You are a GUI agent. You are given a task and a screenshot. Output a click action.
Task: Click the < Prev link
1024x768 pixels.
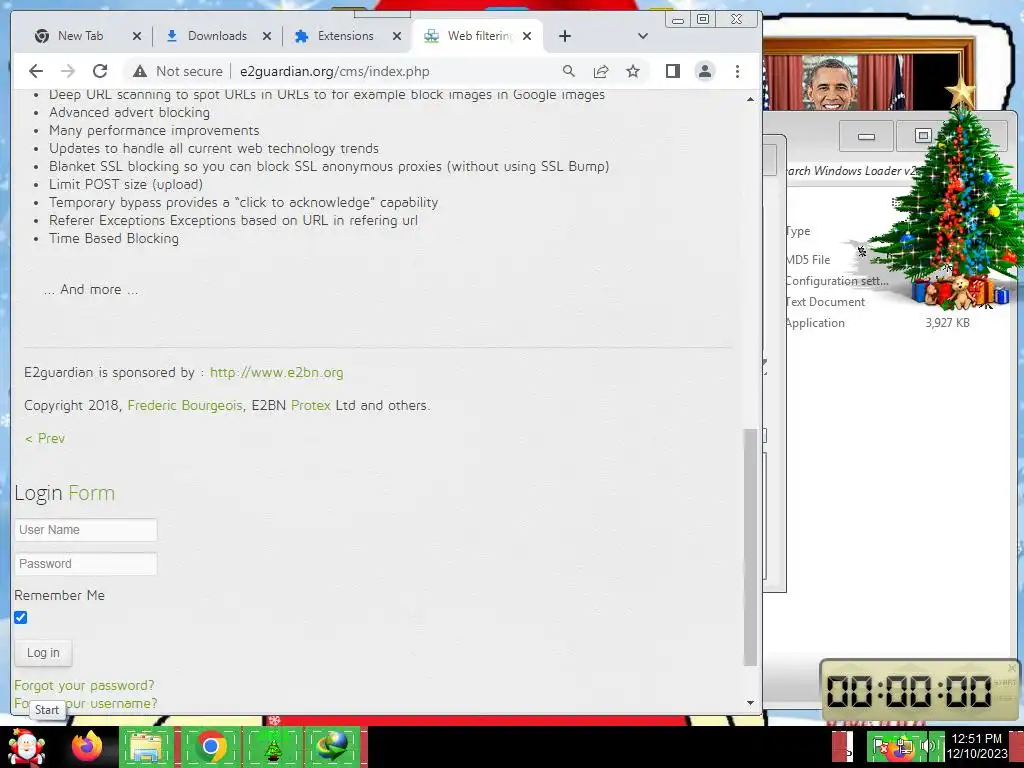[44, 438]
